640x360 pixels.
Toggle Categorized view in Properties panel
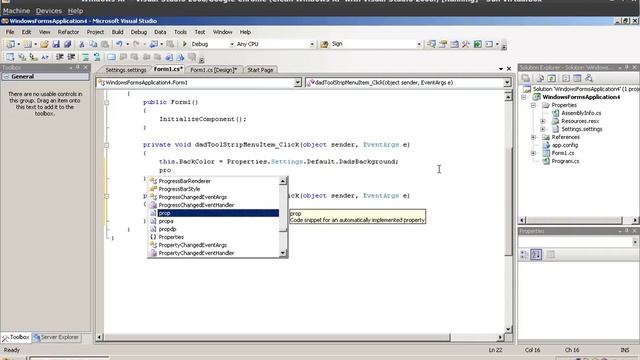(x=524, y=254)
